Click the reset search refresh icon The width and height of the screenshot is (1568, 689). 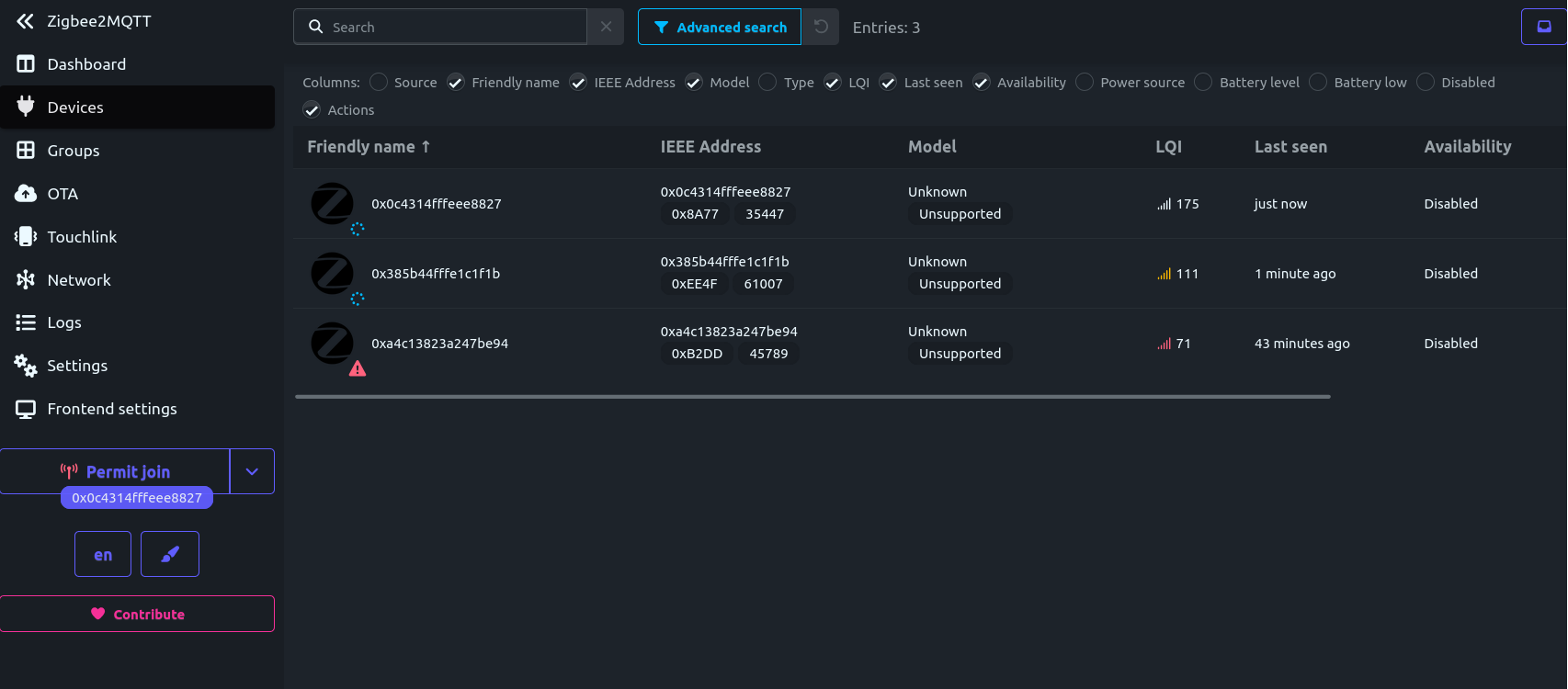[x=821, y=27]
